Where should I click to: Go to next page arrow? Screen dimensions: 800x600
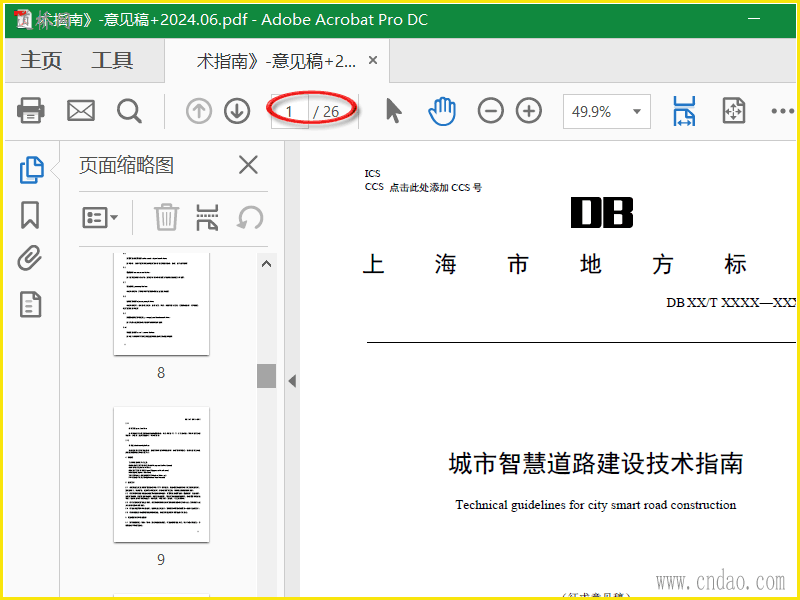pos(237,111)
